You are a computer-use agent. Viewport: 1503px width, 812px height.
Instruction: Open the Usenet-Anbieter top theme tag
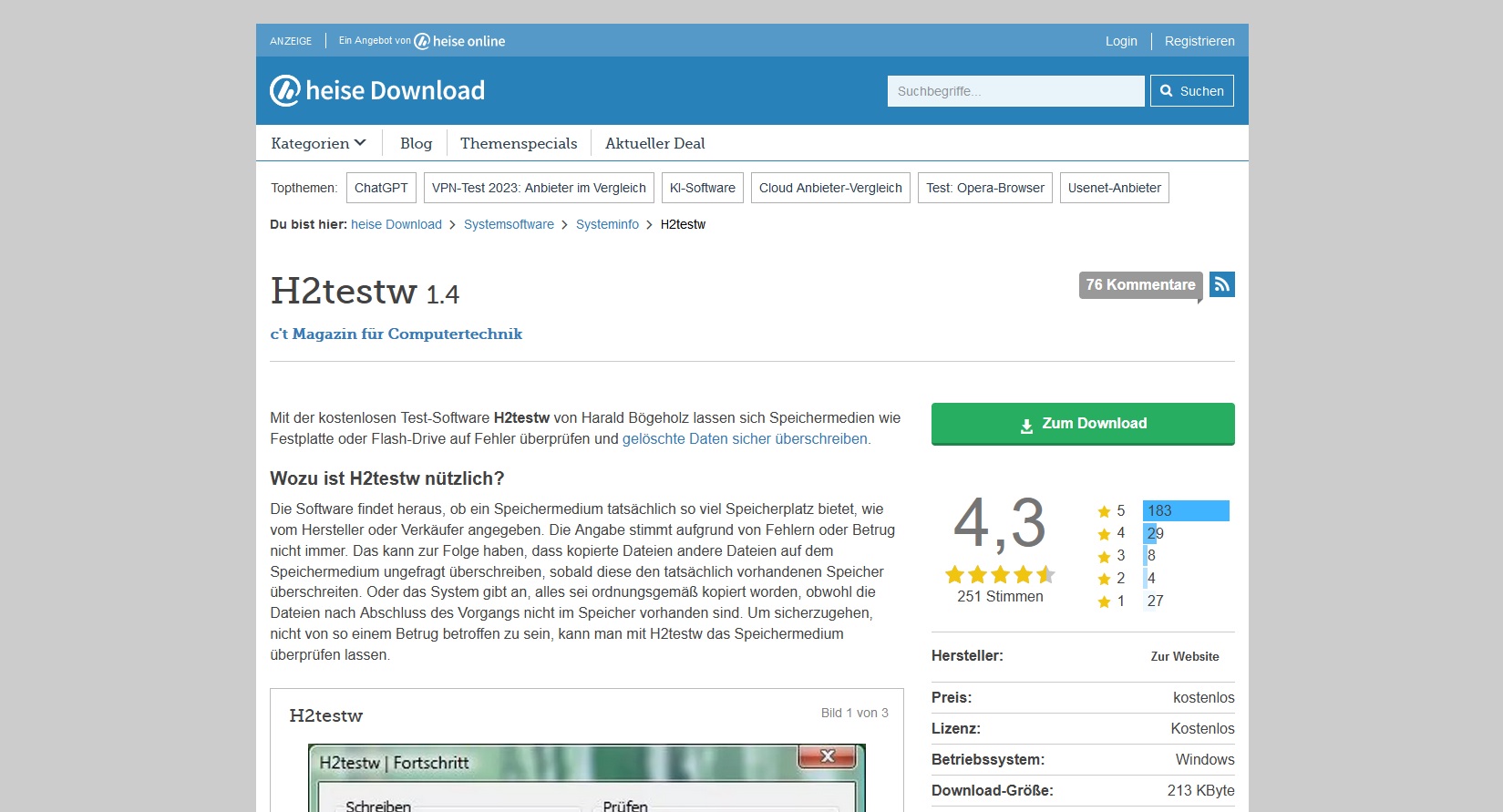click(1115, 188)
